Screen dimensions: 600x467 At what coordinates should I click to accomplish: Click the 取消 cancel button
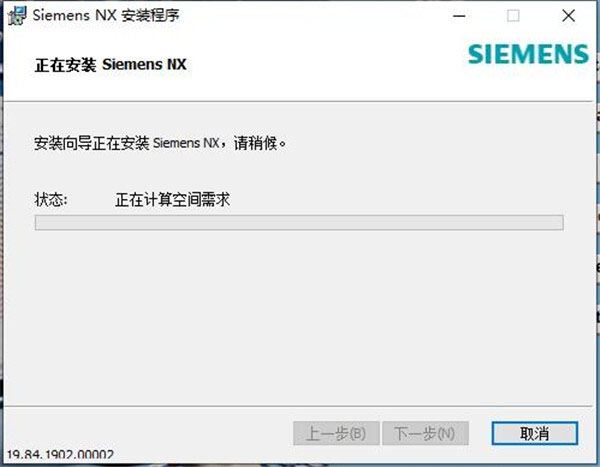point(535,433)
